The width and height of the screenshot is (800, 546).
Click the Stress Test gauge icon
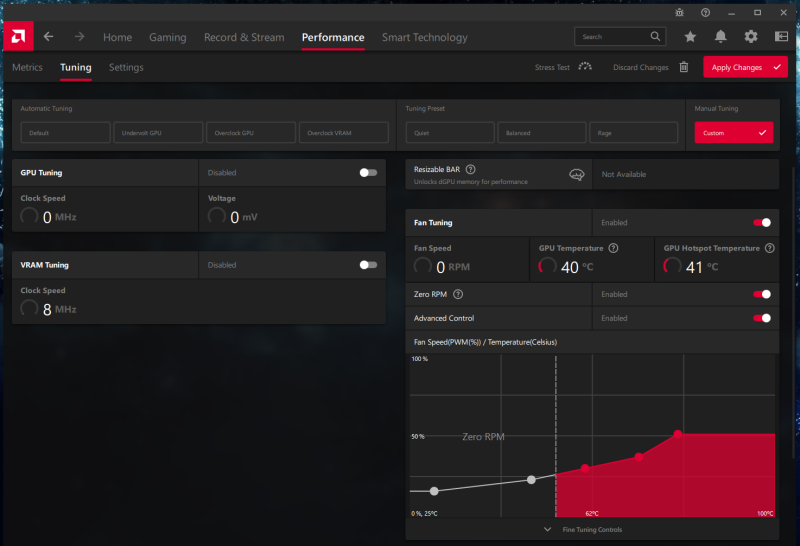click(x=585, y=67)
